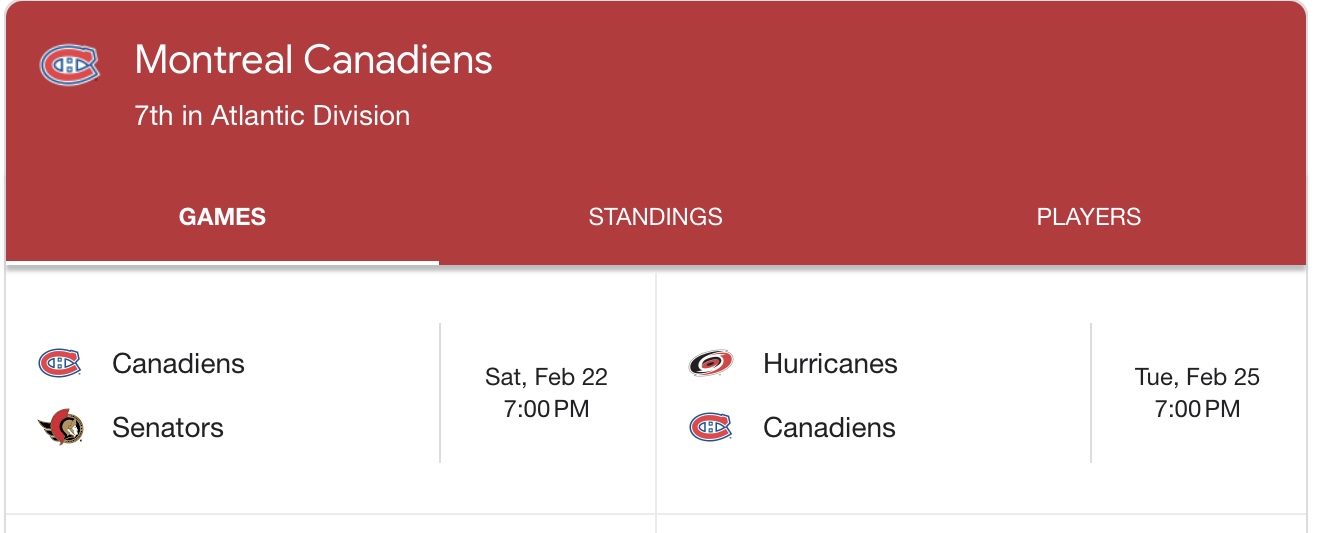Open the Tue, Feb 25 game date

(x=1197, y=377)
